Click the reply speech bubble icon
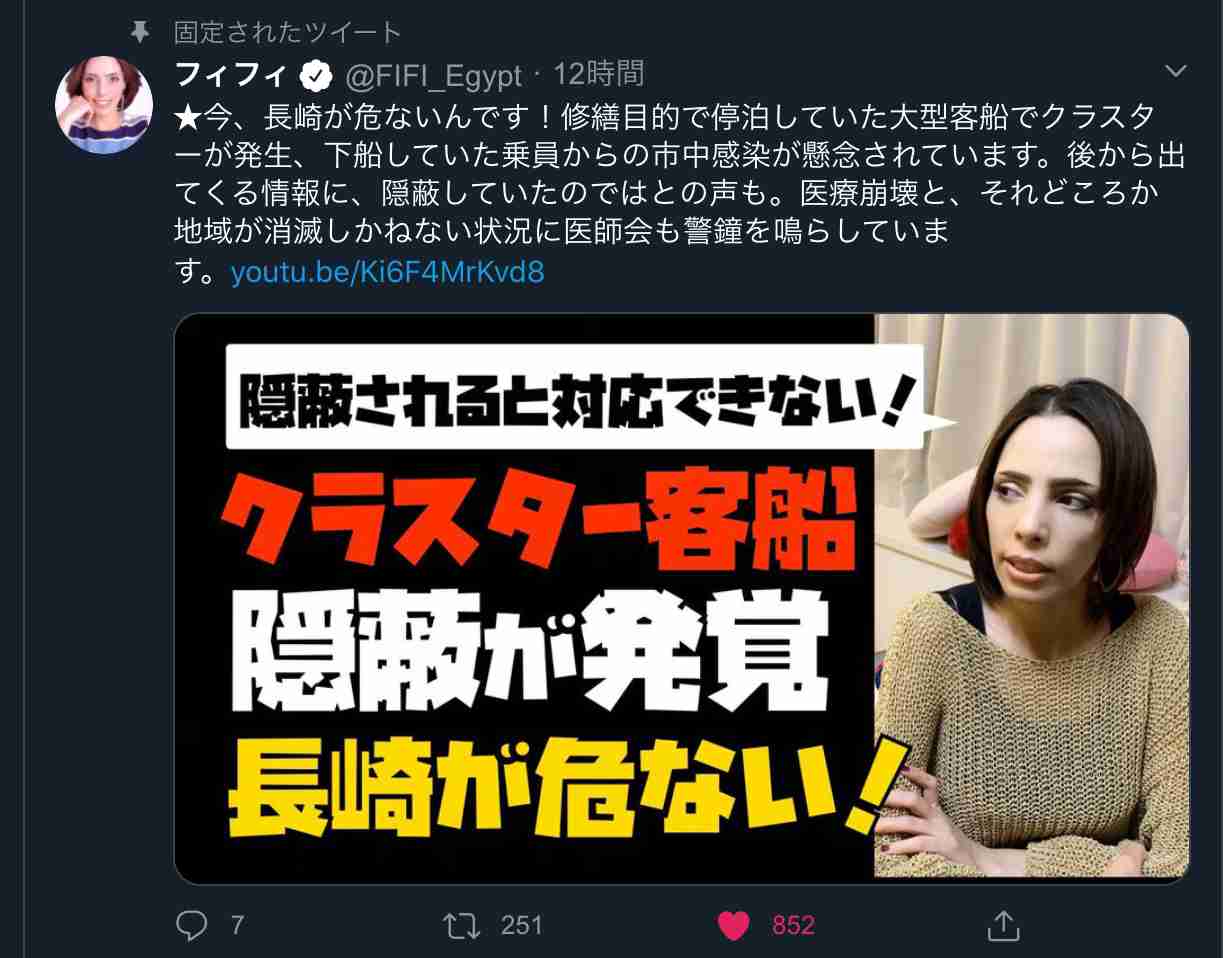This screenshot has height=958, width=1223. pos(190,925)
